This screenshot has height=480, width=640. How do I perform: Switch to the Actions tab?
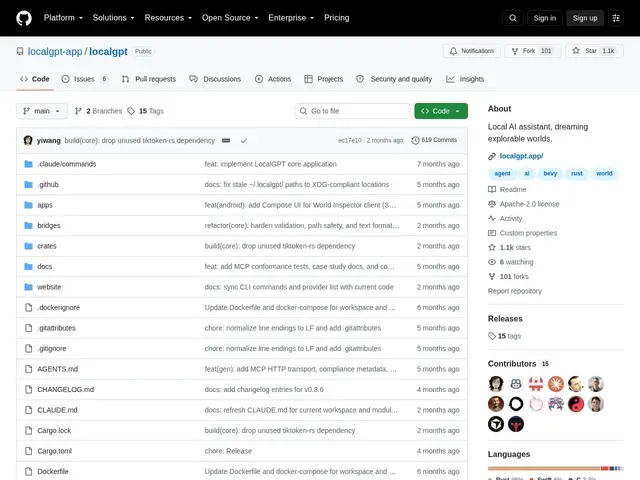point(273,79)
